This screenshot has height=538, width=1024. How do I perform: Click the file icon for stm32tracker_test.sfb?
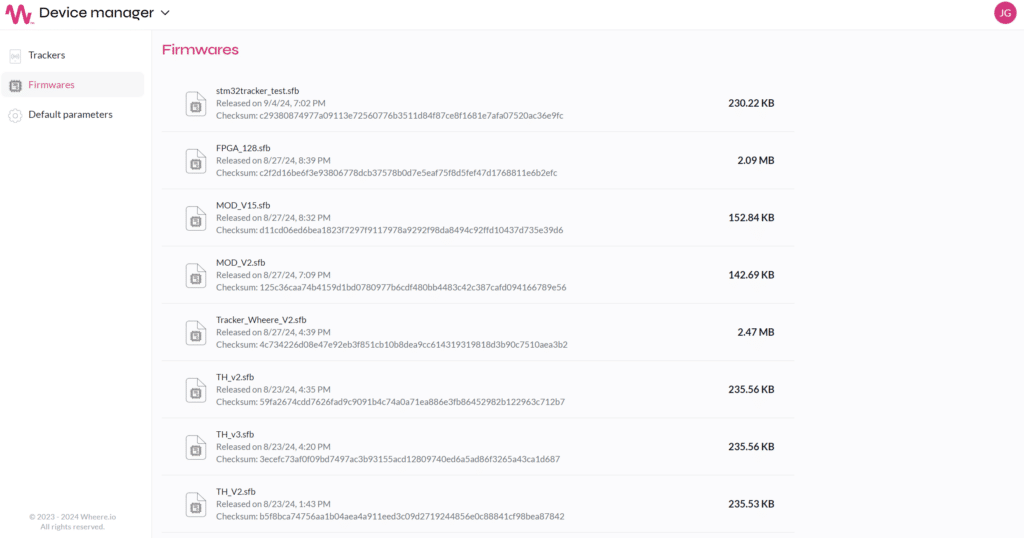click(x=196, y=104)
